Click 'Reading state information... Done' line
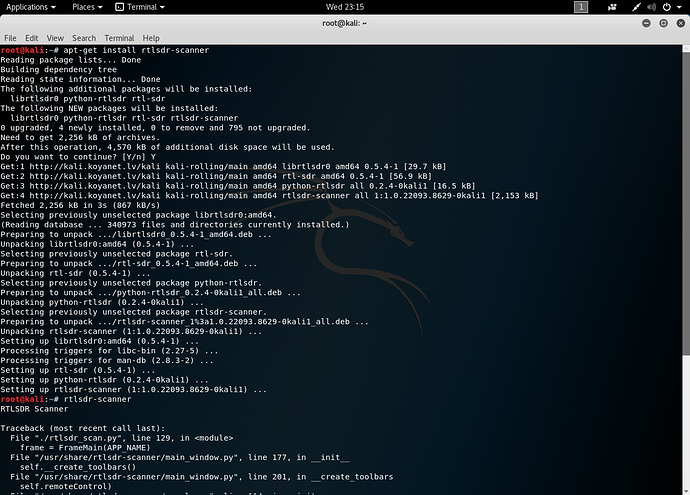 click(81, 79)
